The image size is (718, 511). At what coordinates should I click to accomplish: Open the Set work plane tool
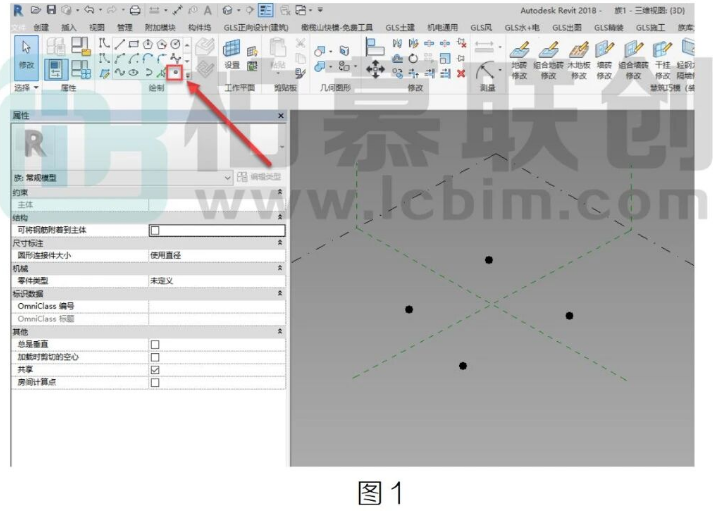point(232,54)
